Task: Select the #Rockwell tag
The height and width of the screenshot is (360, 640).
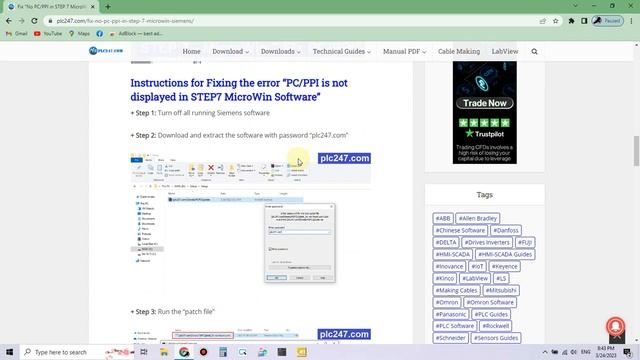Action: pyautogui.click(x=496, y=326)
